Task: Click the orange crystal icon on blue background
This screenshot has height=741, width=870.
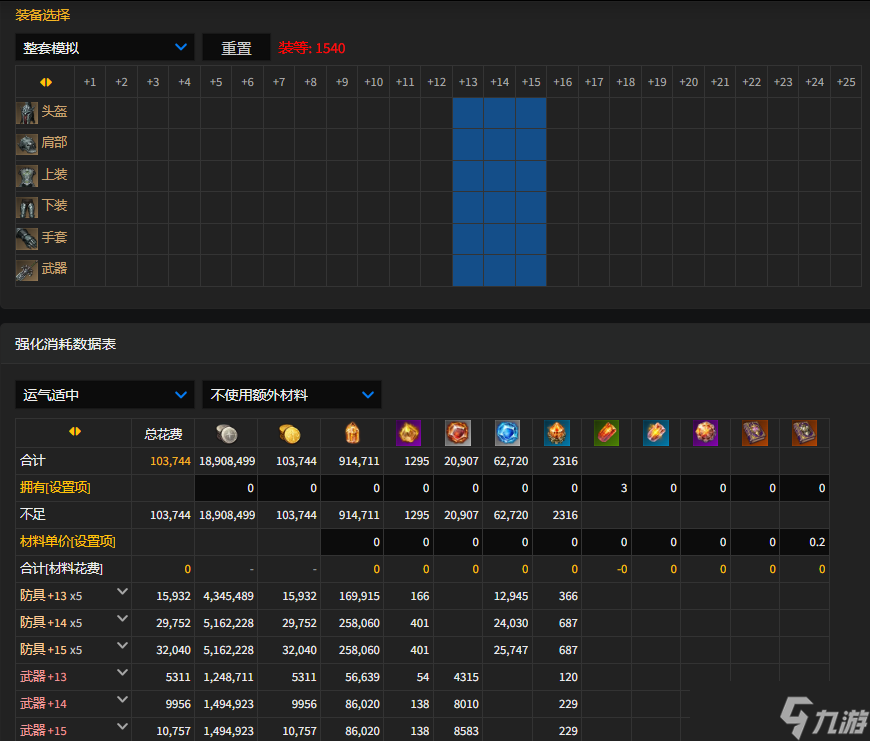Action: [656, 433]
